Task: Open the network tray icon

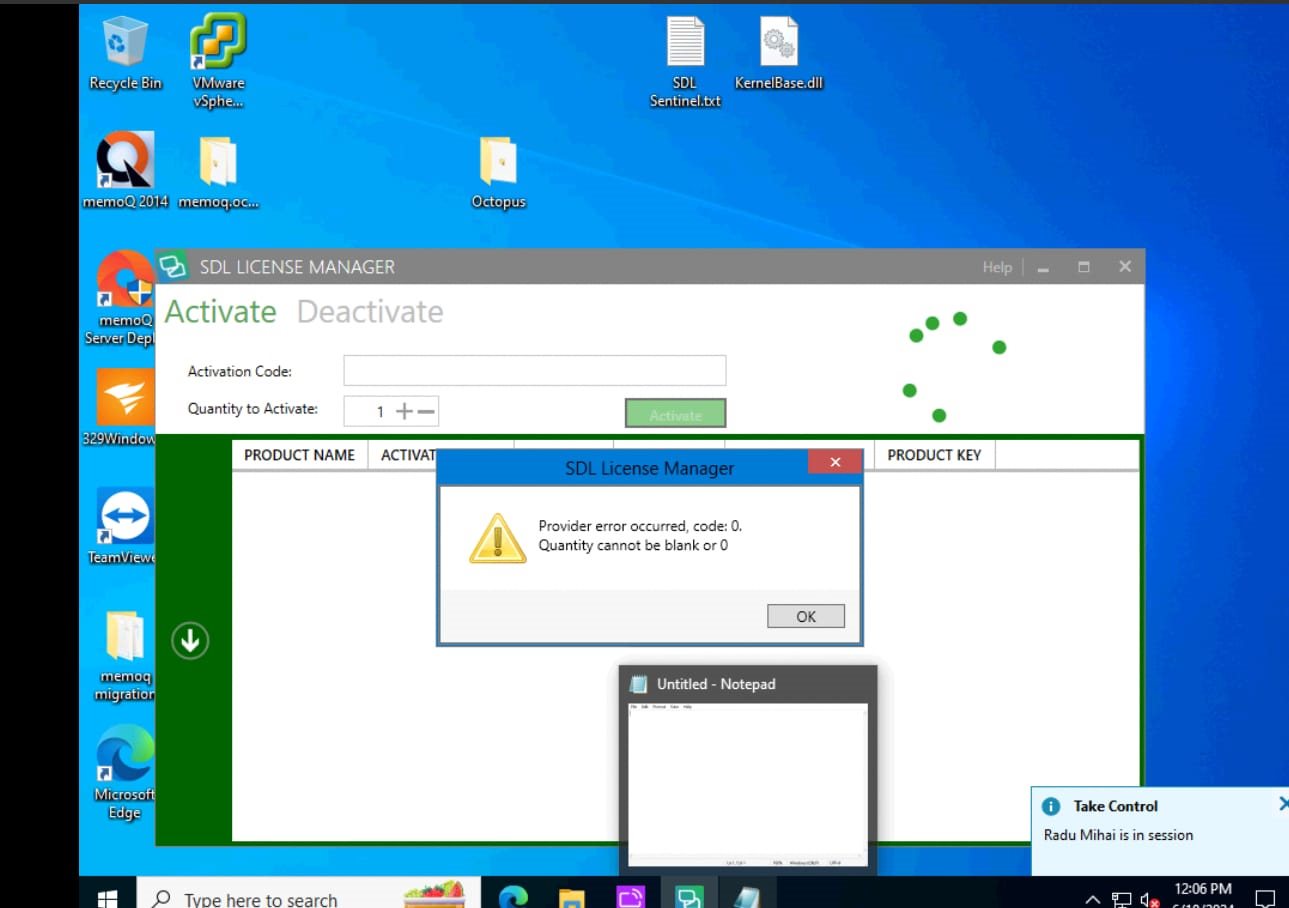Action: [1122, 899]
